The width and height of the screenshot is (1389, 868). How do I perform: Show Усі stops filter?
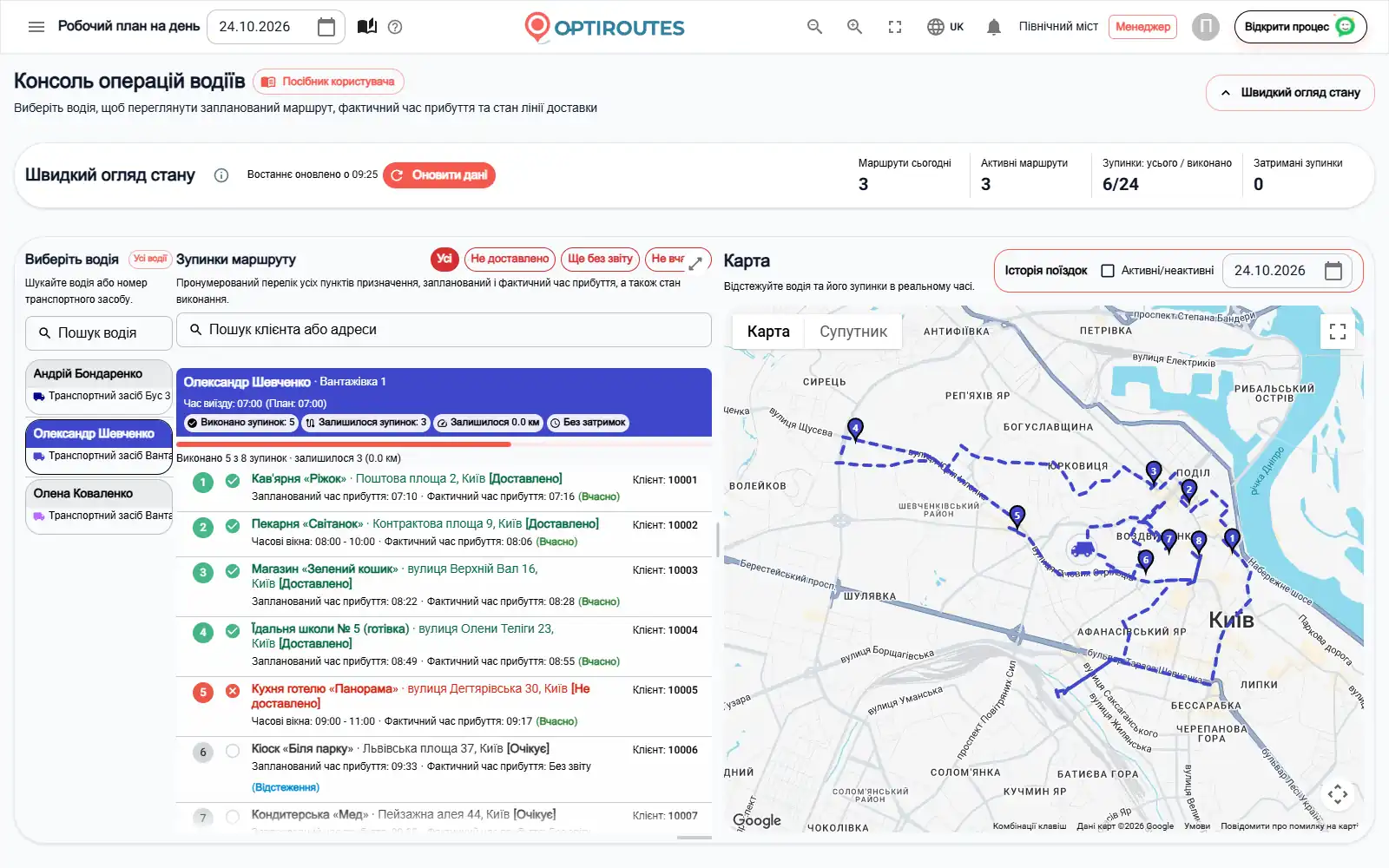[x=444, y=259]
